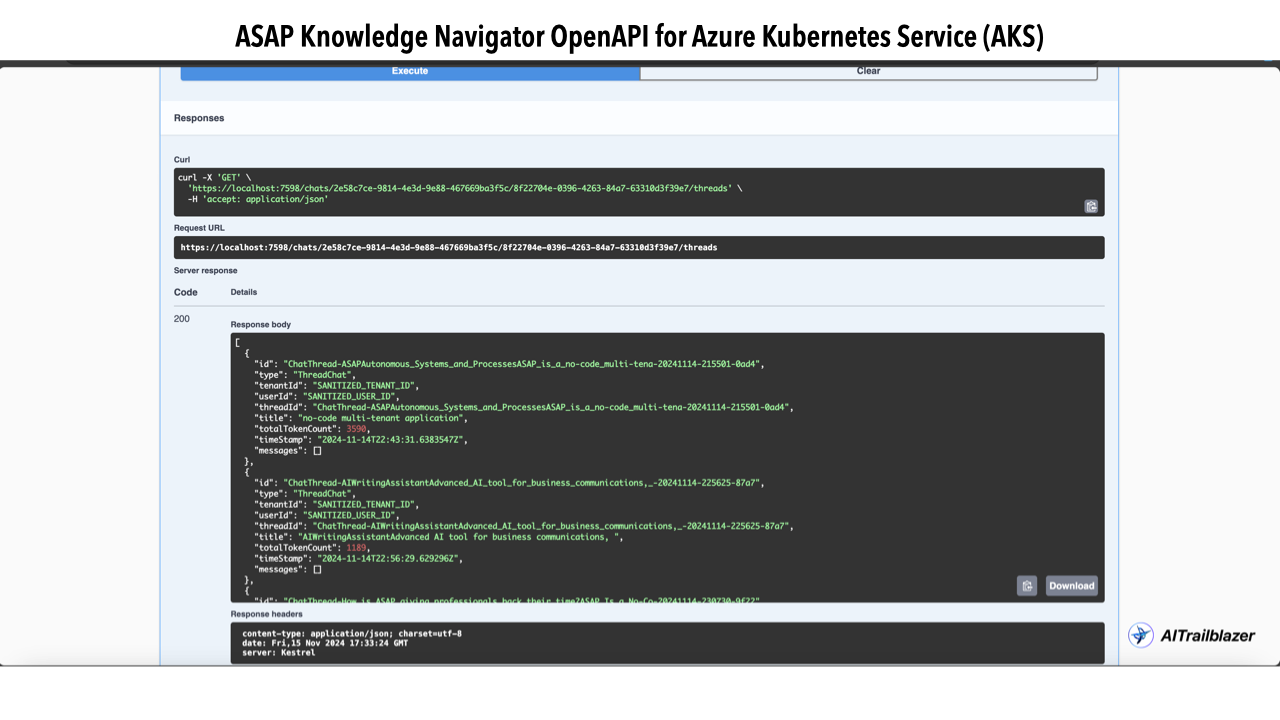The image size is (1280, 720).
Task: Click the Details column header
Action: tap(244, 293)
